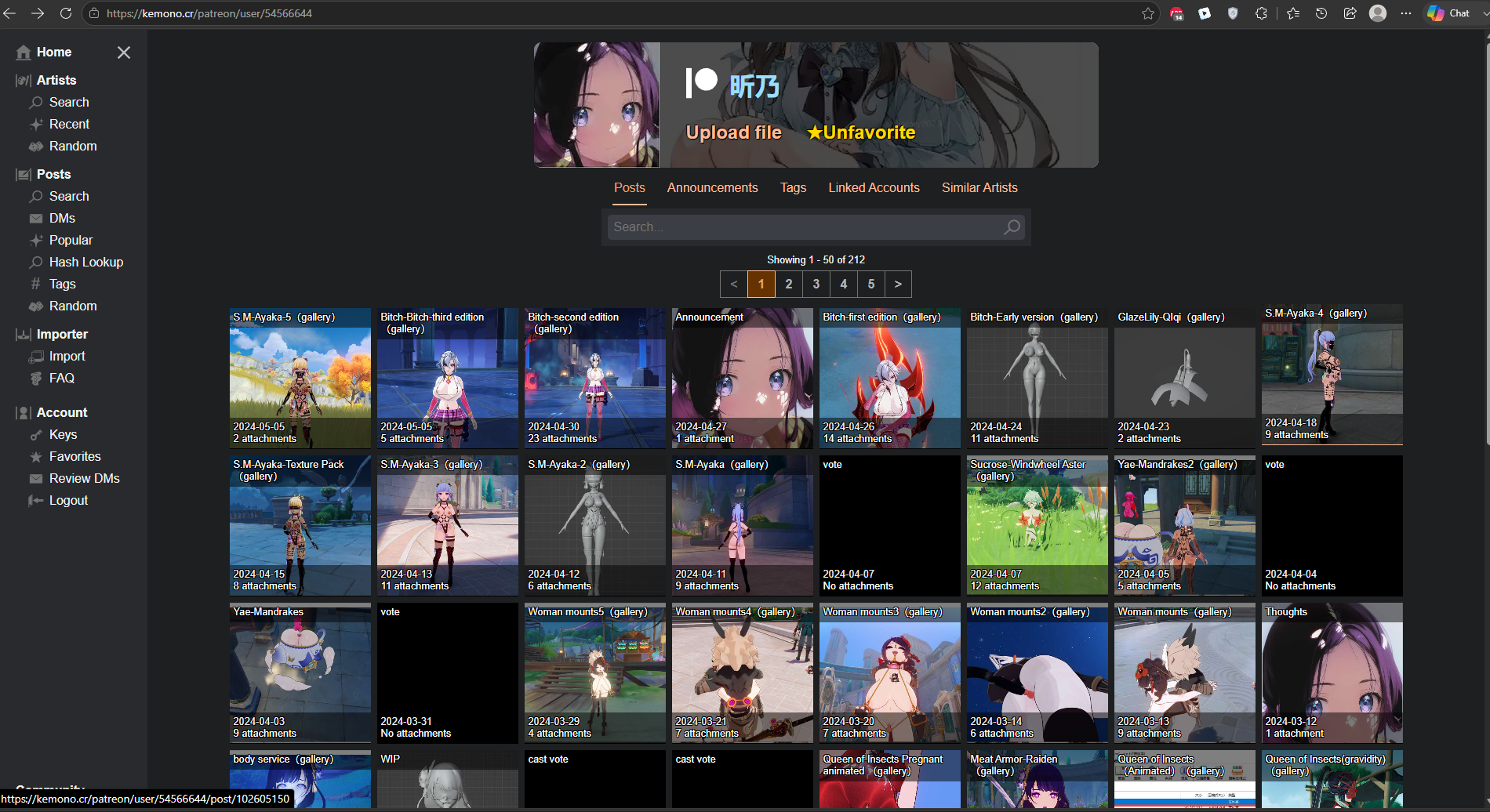
Task: Open the browser profile avatar
Action: (x=1378, y=13)
